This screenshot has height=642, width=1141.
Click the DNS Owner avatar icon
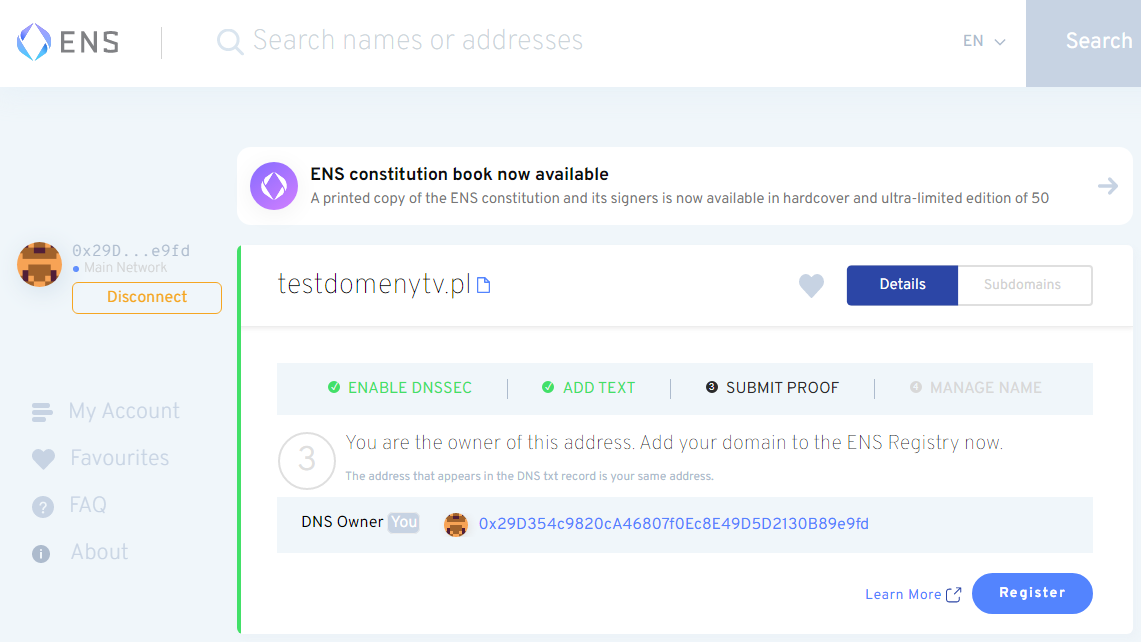(456, 525)
